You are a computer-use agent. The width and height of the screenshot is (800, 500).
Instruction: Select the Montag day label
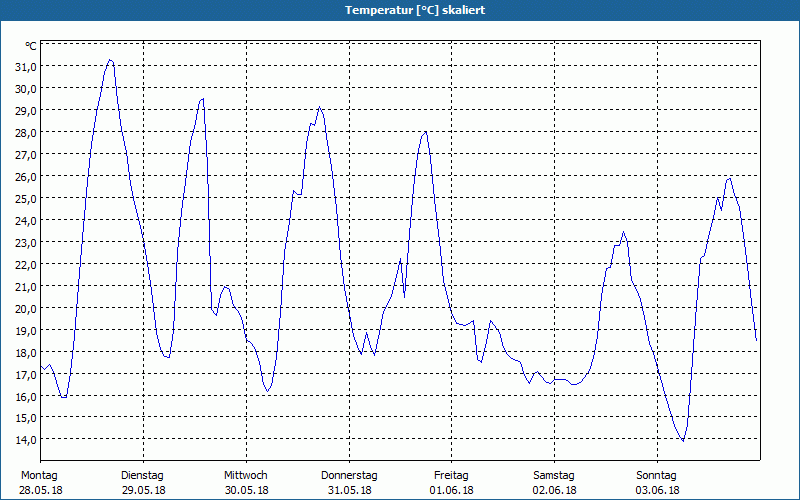[x=40, y=475]
